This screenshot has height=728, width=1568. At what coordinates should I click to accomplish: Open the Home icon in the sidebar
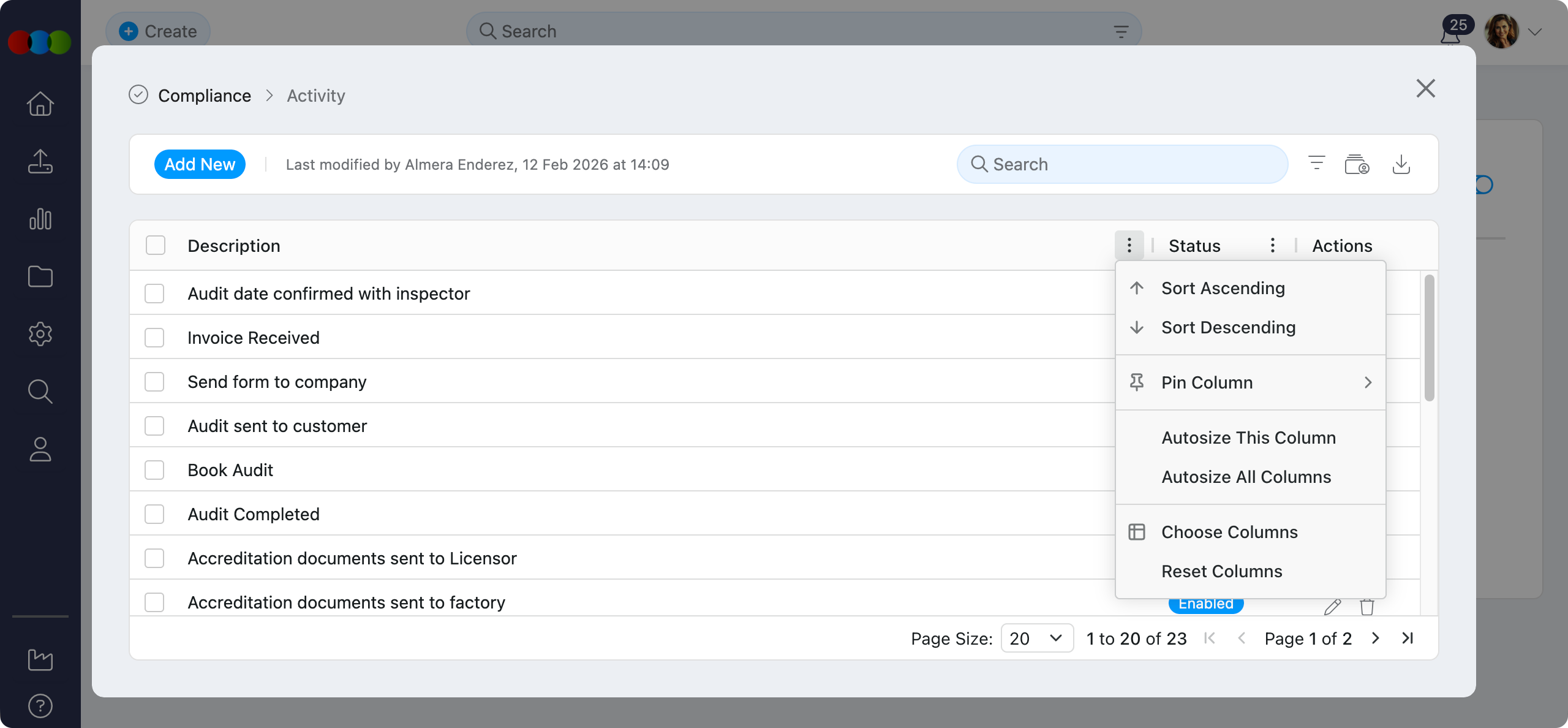[x=40, y=104]
